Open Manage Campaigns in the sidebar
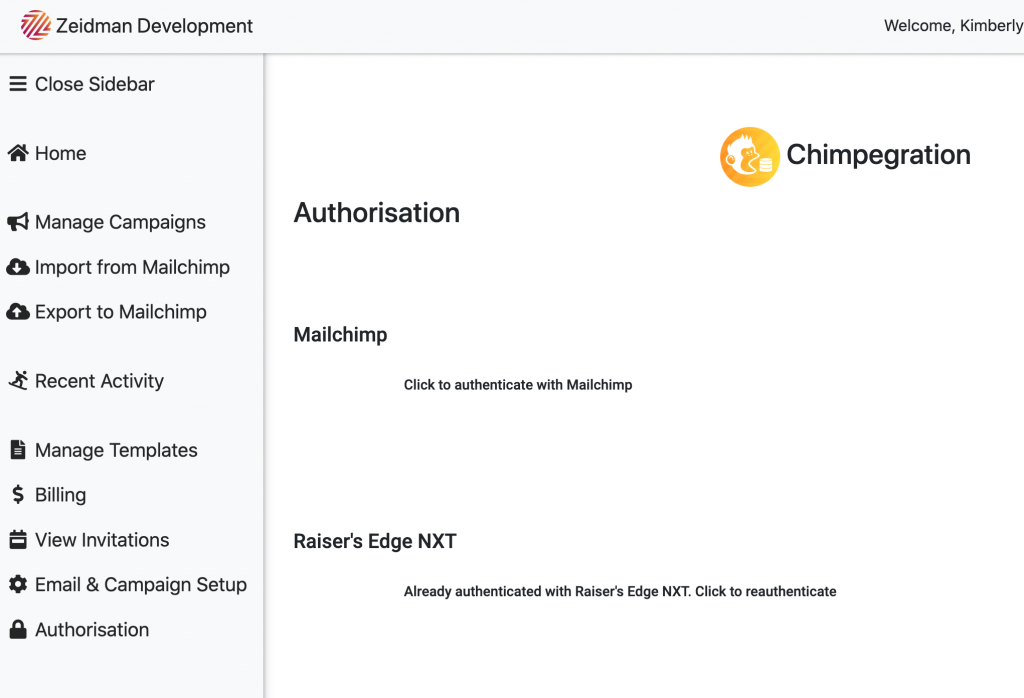 pyautogui.click(x=120, y=222)
